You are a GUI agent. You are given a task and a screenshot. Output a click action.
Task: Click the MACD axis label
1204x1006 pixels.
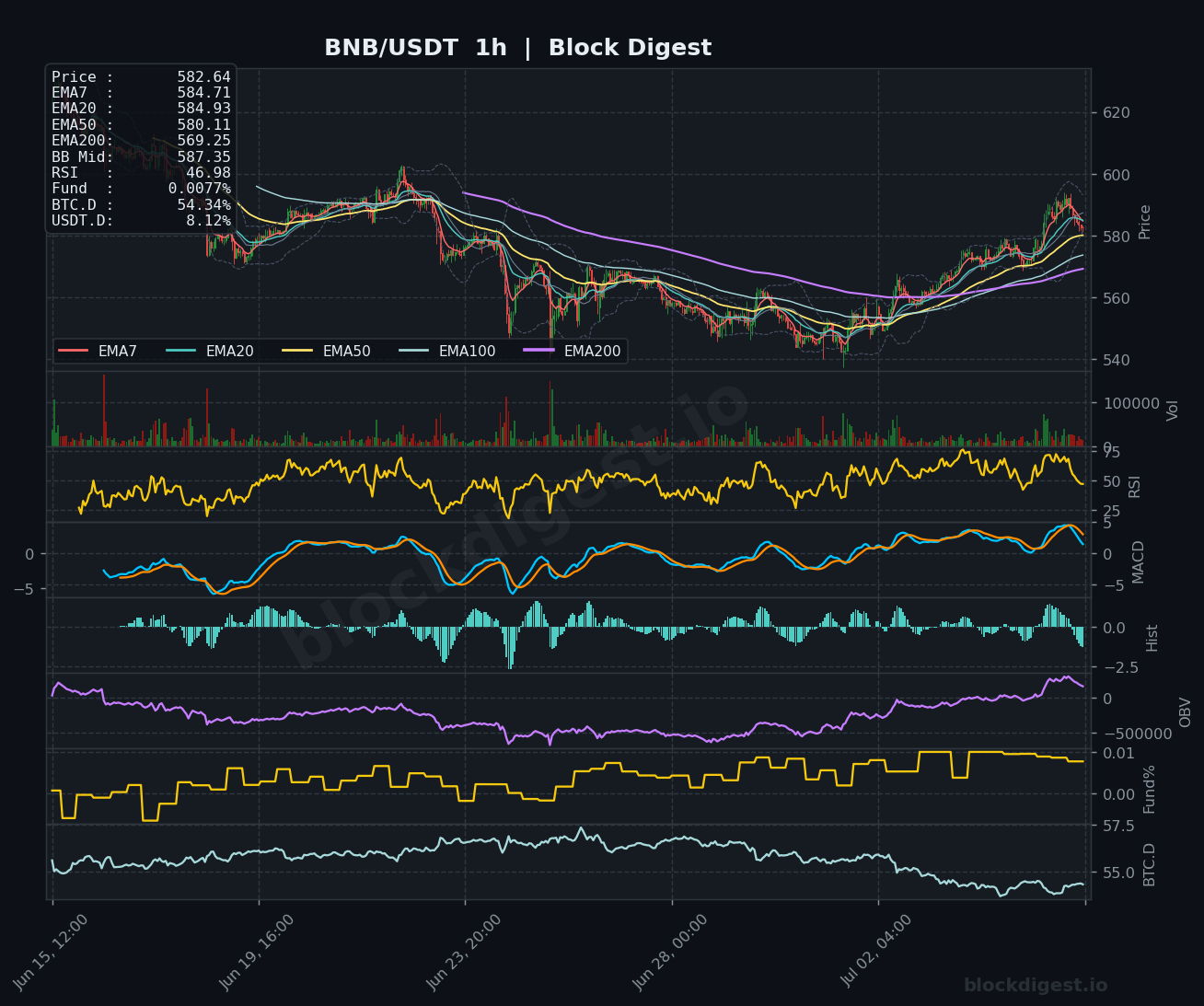click(1139, 562)
